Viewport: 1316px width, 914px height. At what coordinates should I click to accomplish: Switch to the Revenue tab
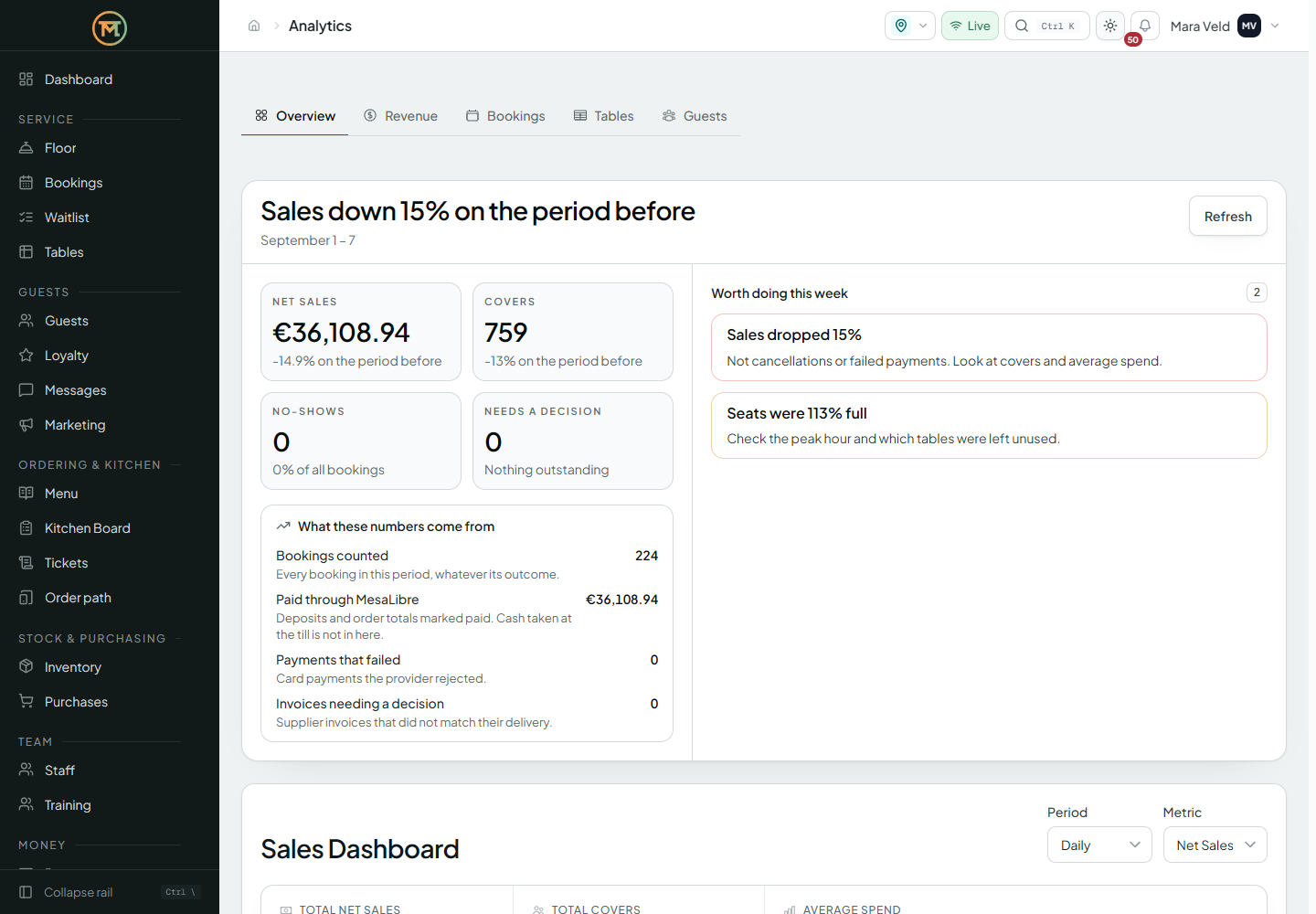pyautogui.click(x=401, y=116)
